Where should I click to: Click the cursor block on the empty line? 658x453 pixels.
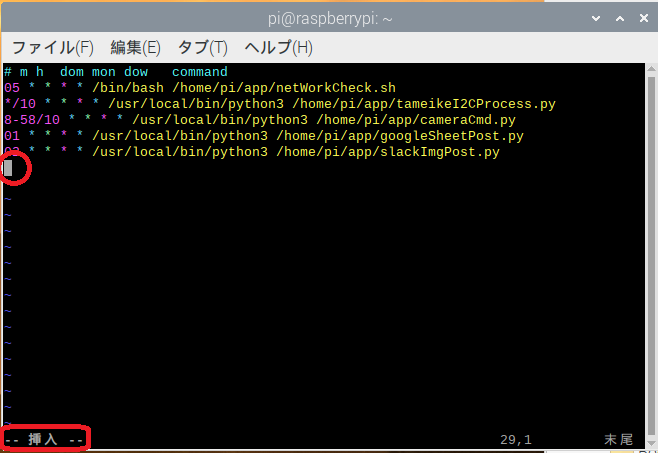coord(8,168)
